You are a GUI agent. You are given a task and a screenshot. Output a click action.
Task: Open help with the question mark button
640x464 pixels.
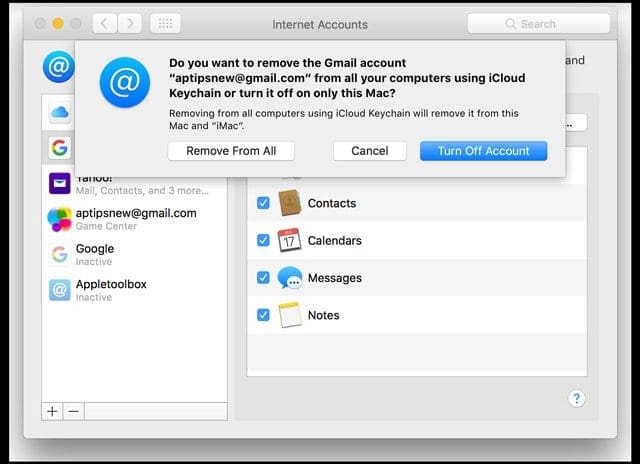click(x=576, y=398)
